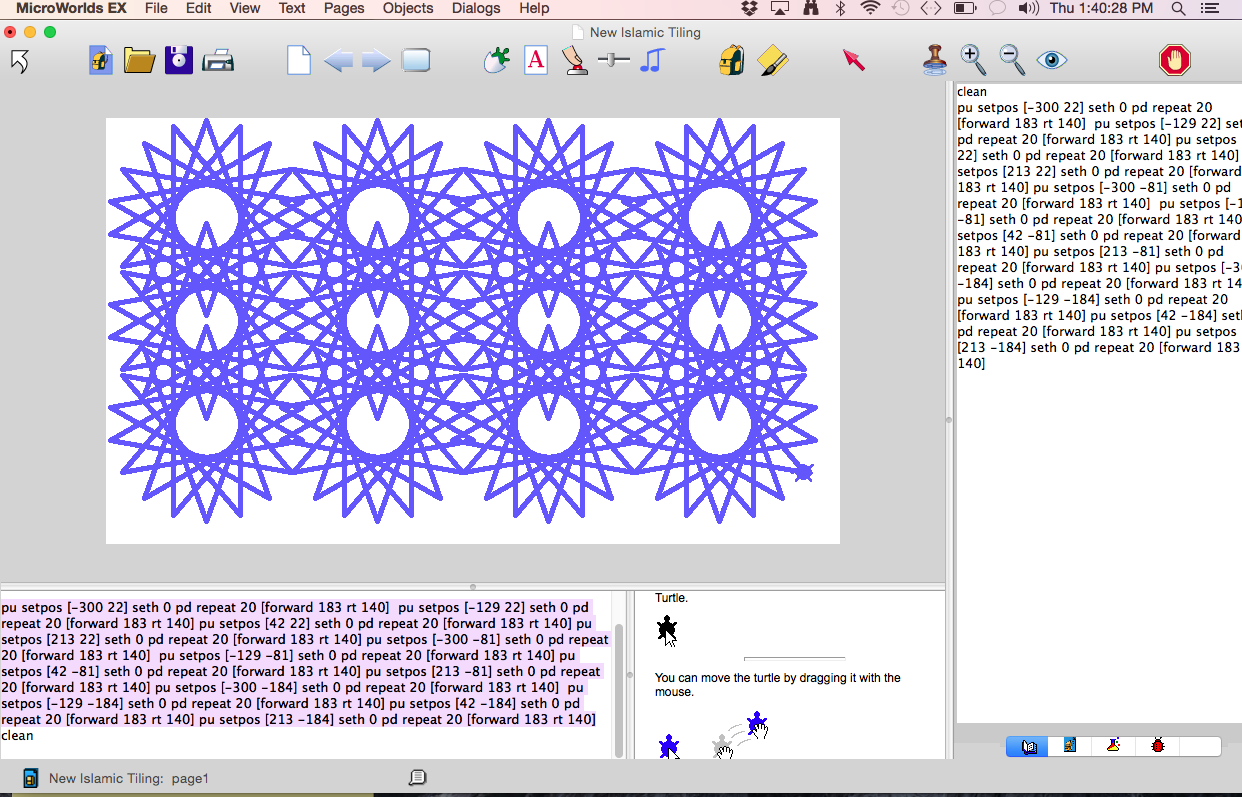This screenshot has width=1242, height=797.
Task: Click the Next Page right arrow button
Action: point(376,61)
